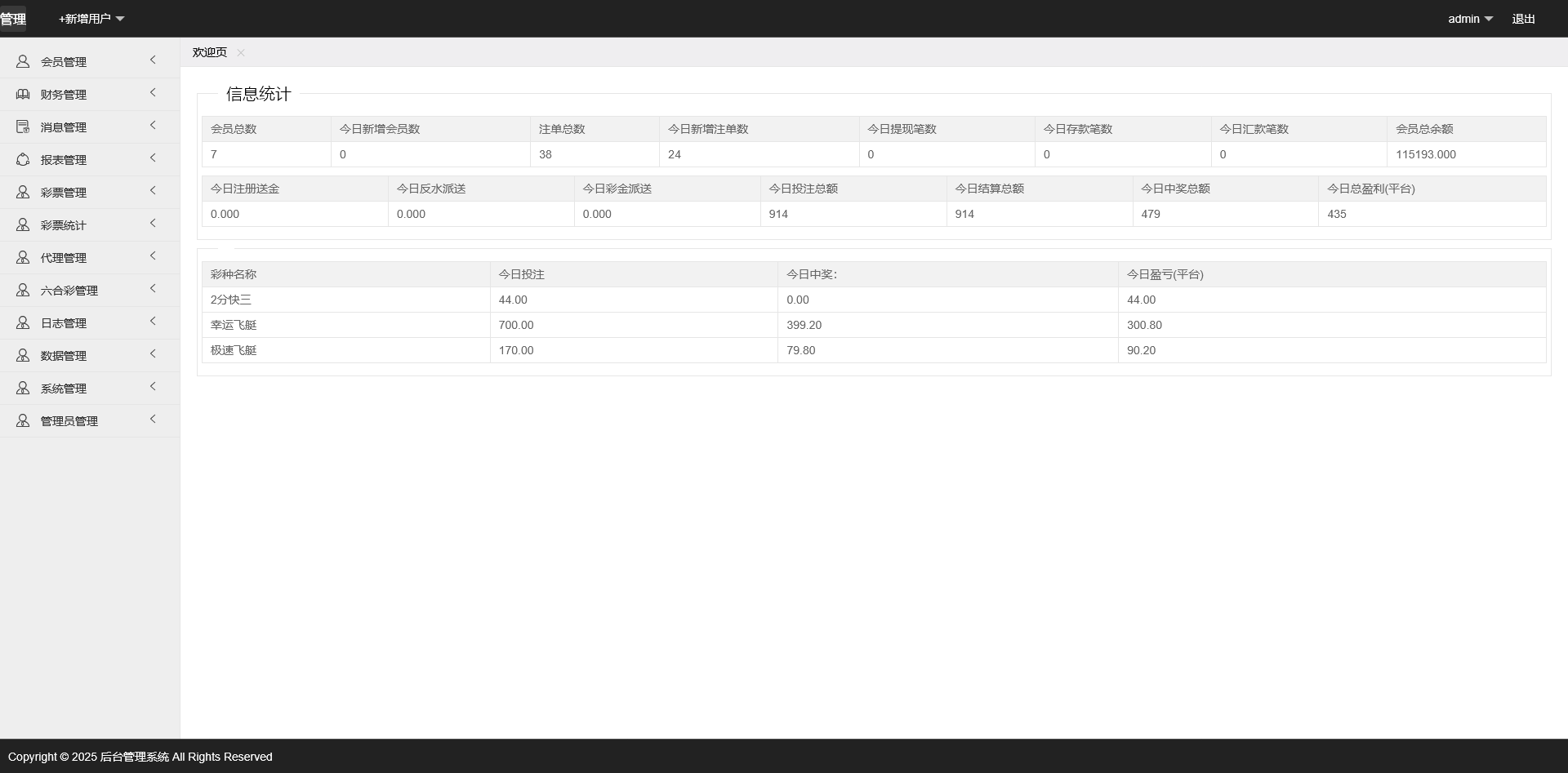Click the message icon beside 消息管理
Screen dimensions: 1568x773
23,127
